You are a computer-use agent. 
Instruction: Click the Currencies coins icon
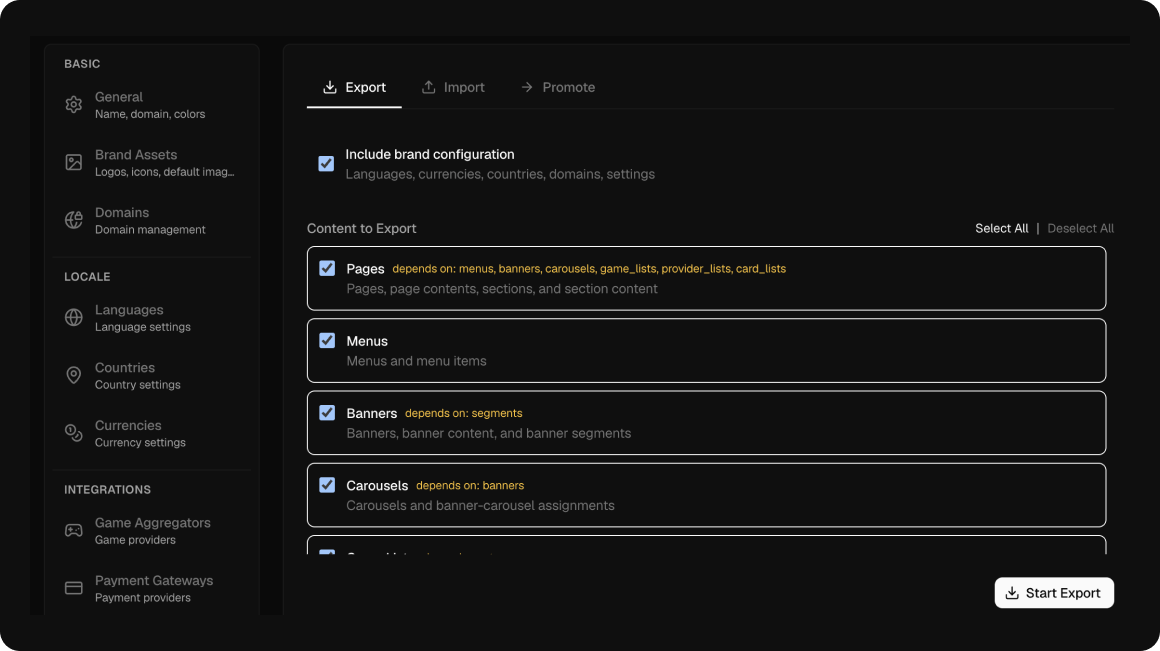pyautogui.click(x=73, y=433)
